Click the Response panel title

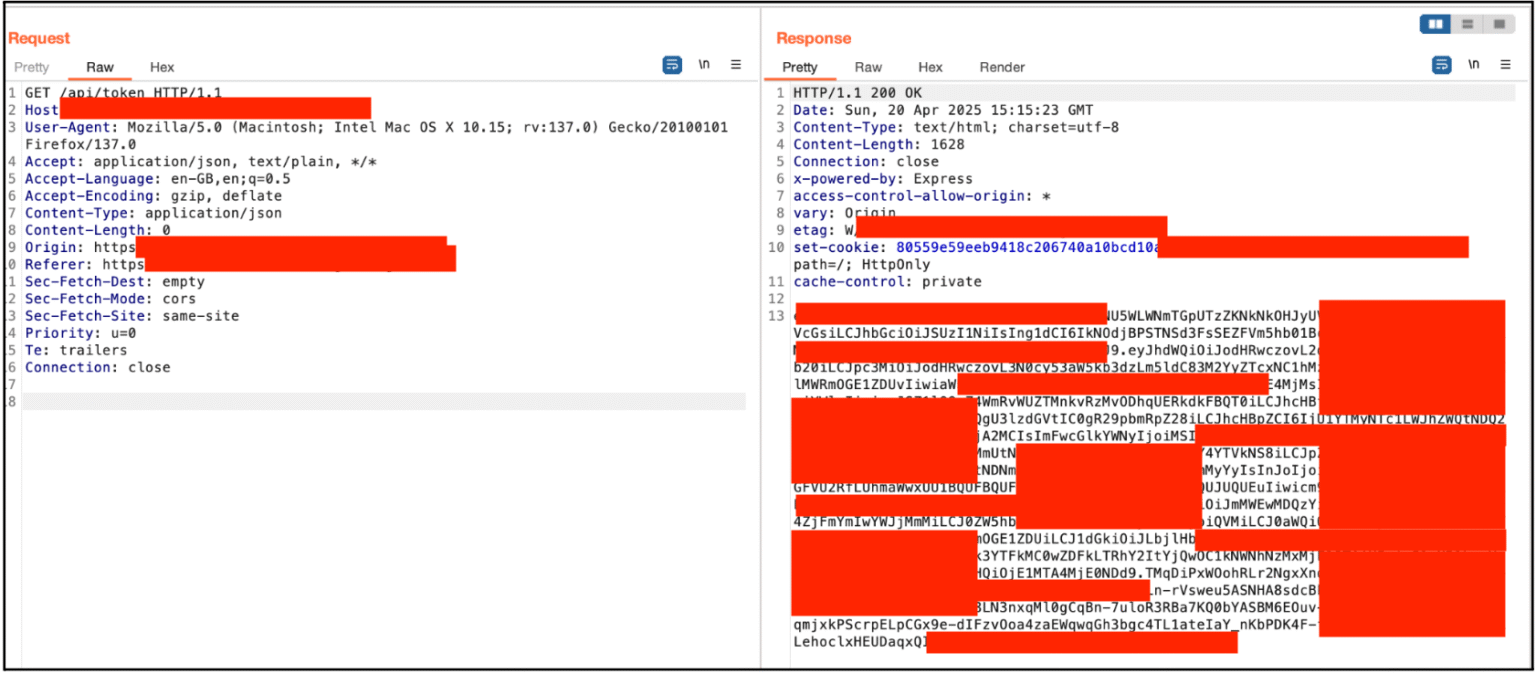coord(814,38)
